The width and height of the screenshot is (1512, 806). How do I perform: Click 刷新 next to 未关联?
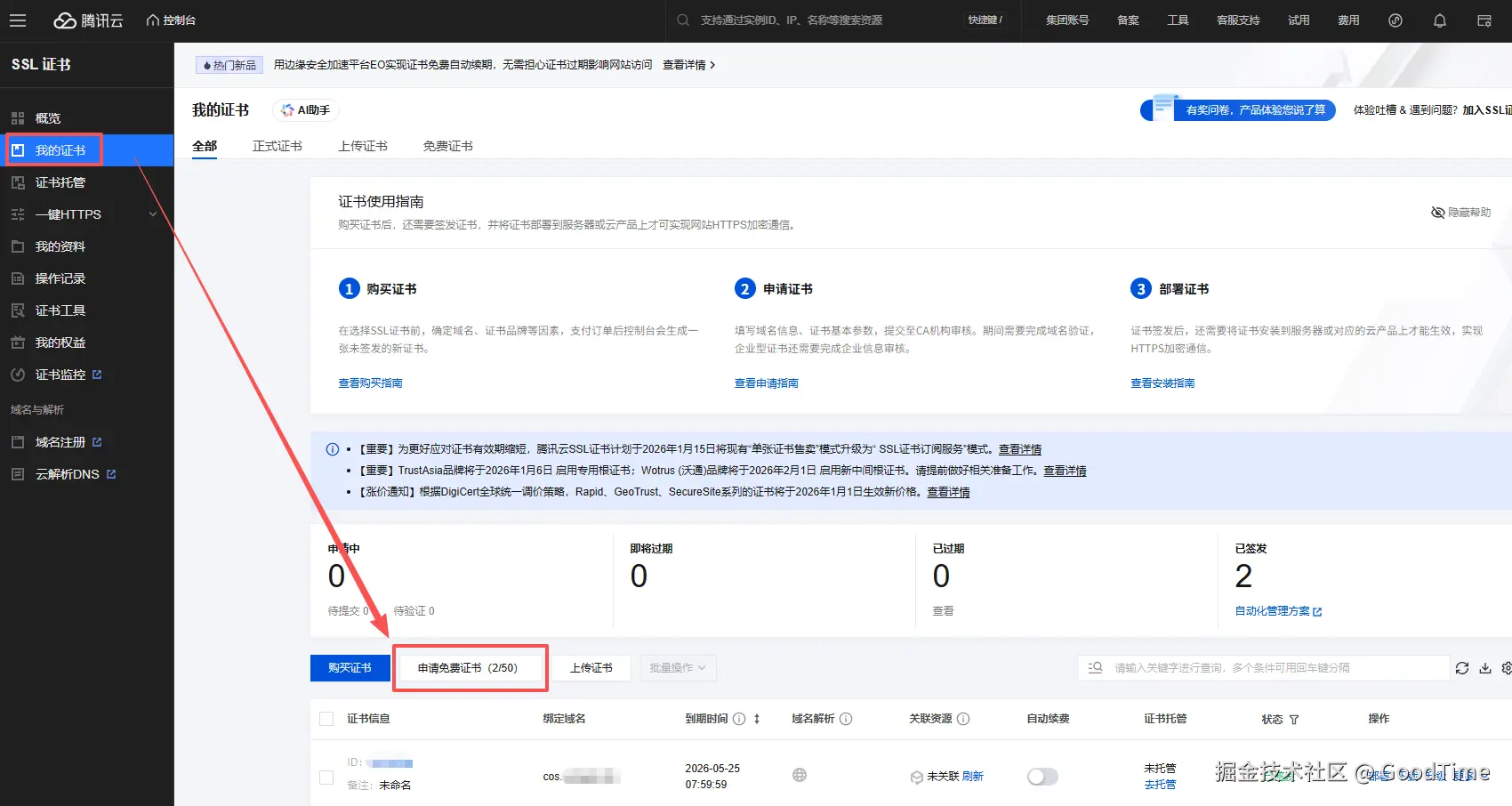tap(973, 777)
